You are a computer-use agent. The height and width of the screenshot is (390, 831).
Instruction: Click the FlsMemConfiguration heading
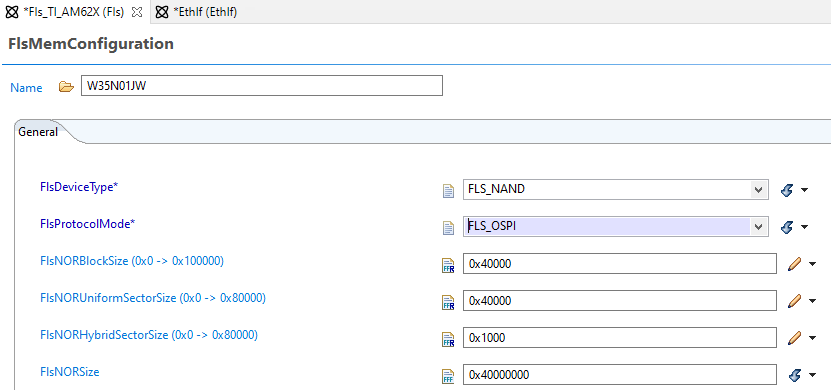91,44
